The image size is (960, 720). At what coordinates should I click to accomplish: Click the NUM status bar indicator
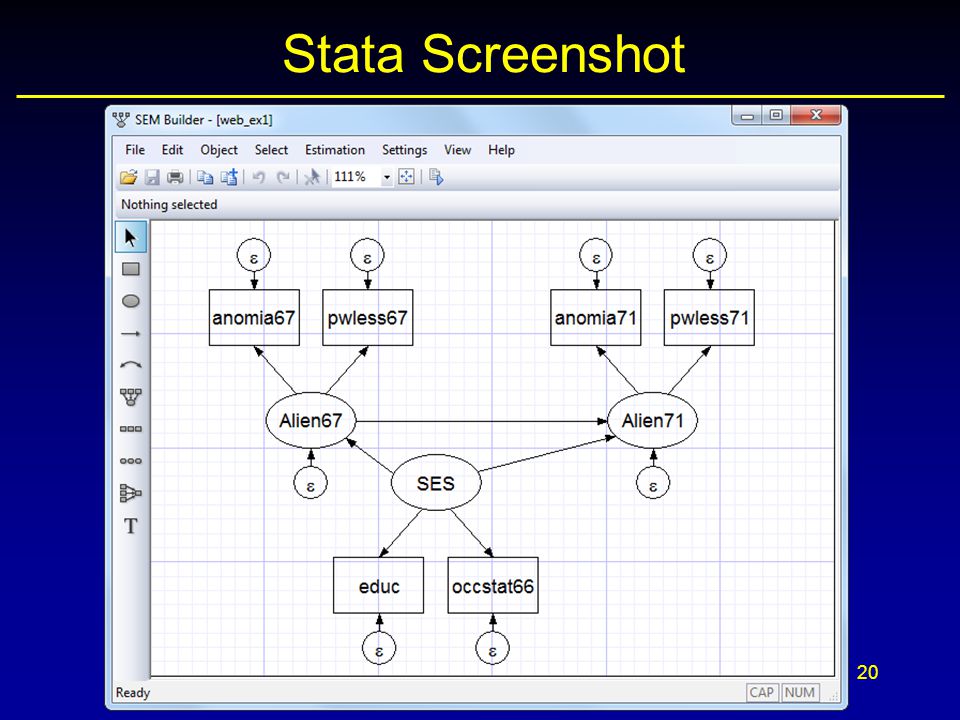[x=800, y=692]
